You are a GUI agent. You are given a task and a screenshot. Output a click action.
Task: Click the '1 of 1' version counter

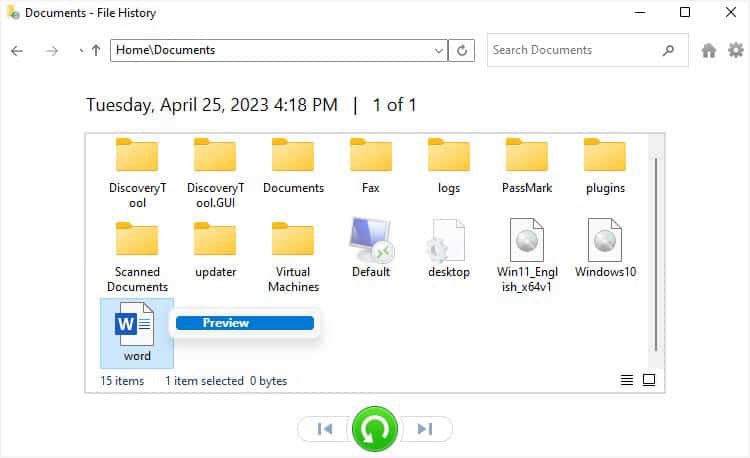[394, 105]
